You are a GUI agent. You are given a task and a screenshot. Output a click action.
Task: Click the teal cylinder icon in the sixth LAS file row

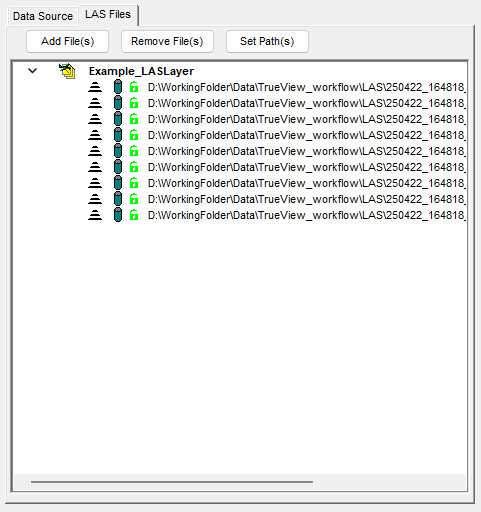tap(118, 167)
